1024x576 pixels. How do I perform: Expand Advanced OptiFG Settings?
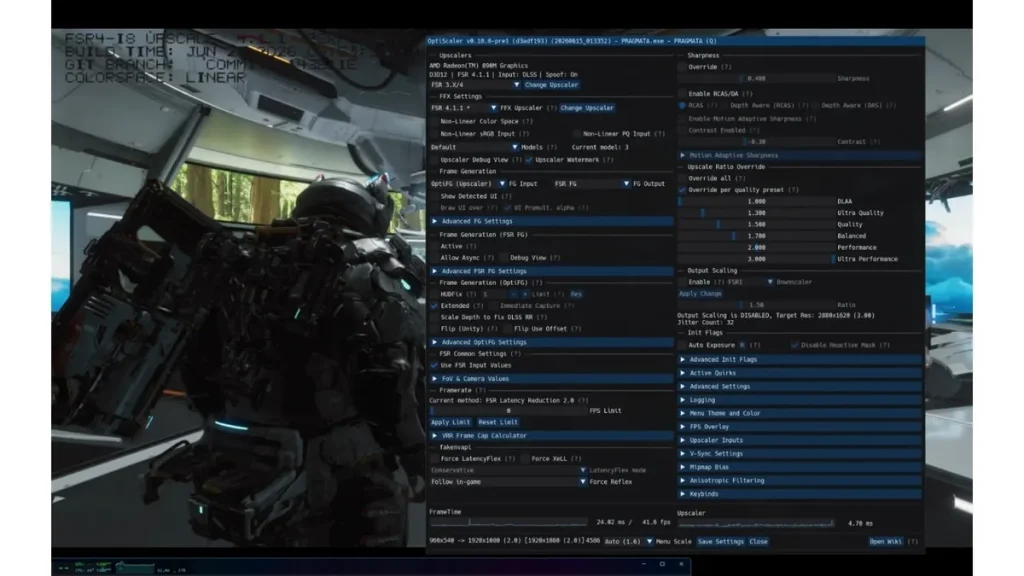[x=551, y=342]
